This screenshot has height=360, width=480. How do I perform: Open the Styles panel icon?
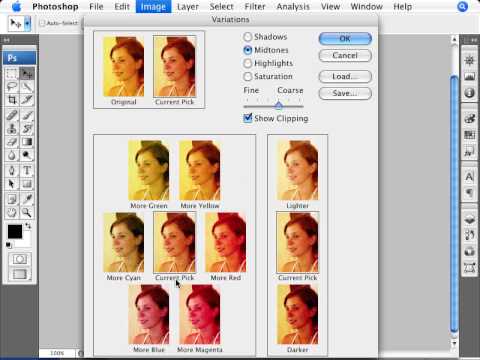click(x=469, y=151)
